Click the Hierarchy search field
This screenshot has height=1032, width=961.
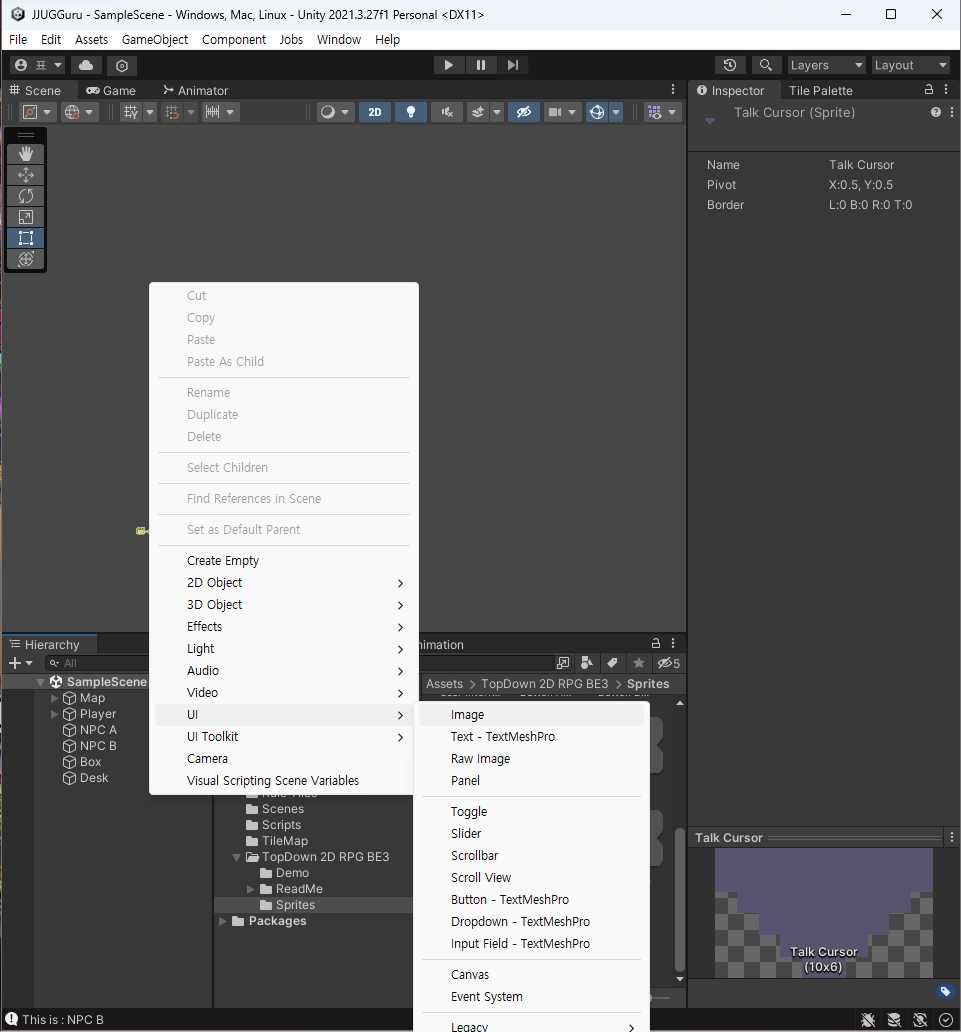[97, 663]
